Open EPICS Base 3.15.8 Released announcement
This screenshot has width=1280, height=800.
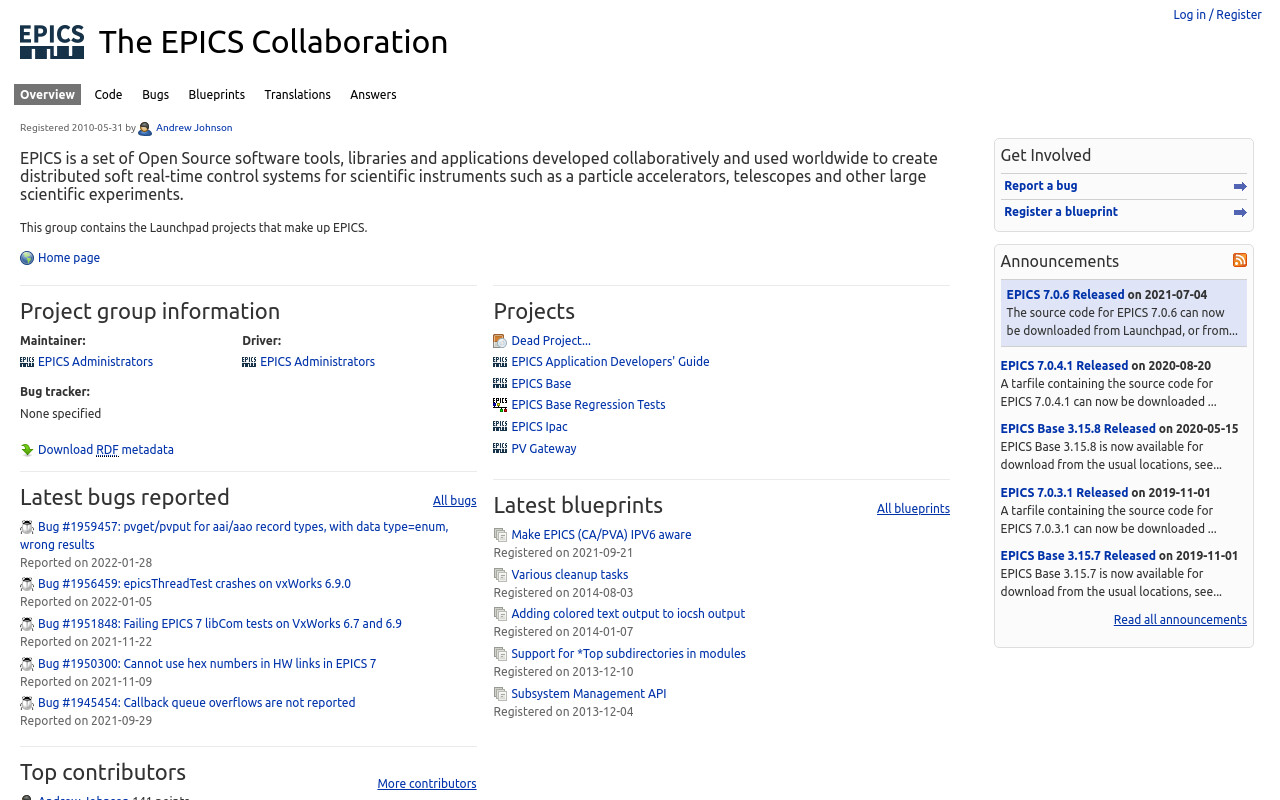pos(1078,429)
